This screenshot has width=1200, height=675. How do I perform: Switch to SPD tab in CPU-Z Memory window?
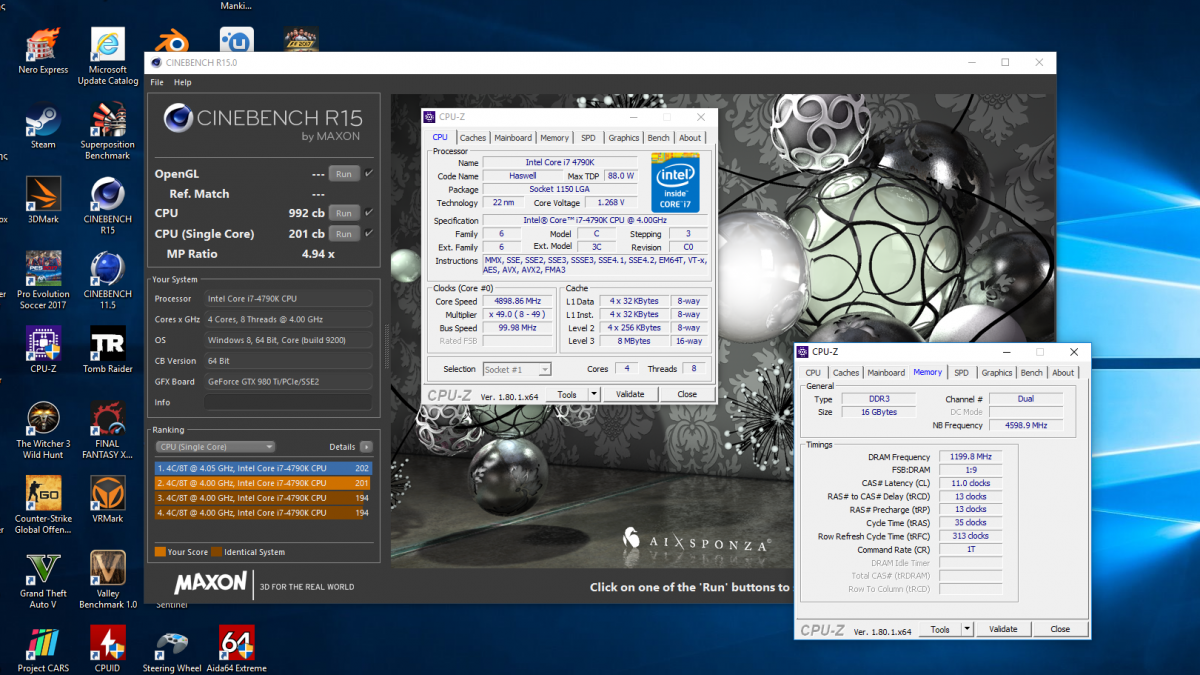point(961,373)
